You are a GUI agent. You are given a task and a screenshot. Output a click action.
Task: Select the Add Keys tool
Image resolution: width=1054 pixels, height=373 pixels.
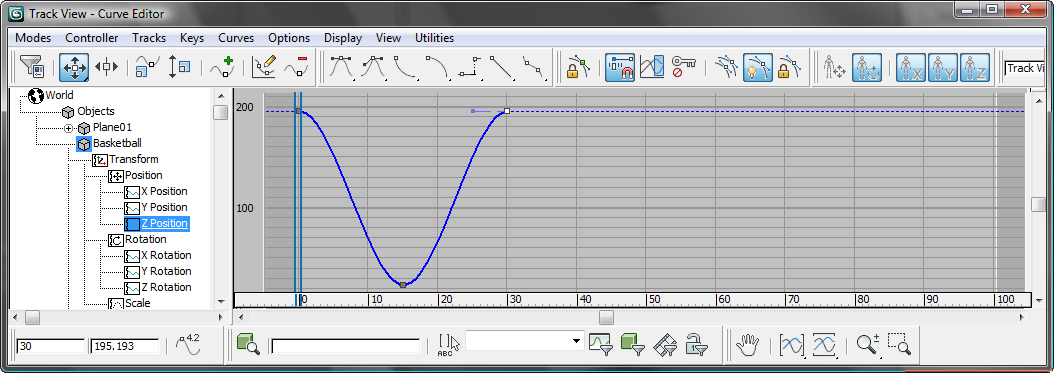click(222, 67)
